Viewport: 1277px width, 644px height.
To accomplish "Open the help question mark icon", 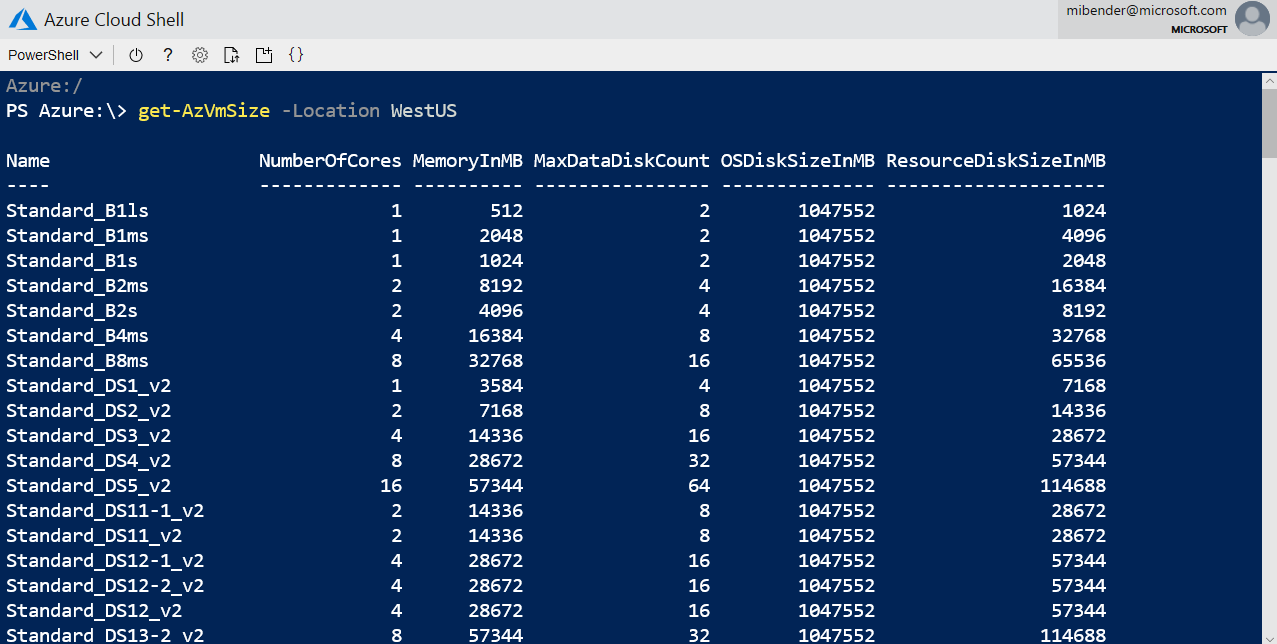I will pos(168,55).
